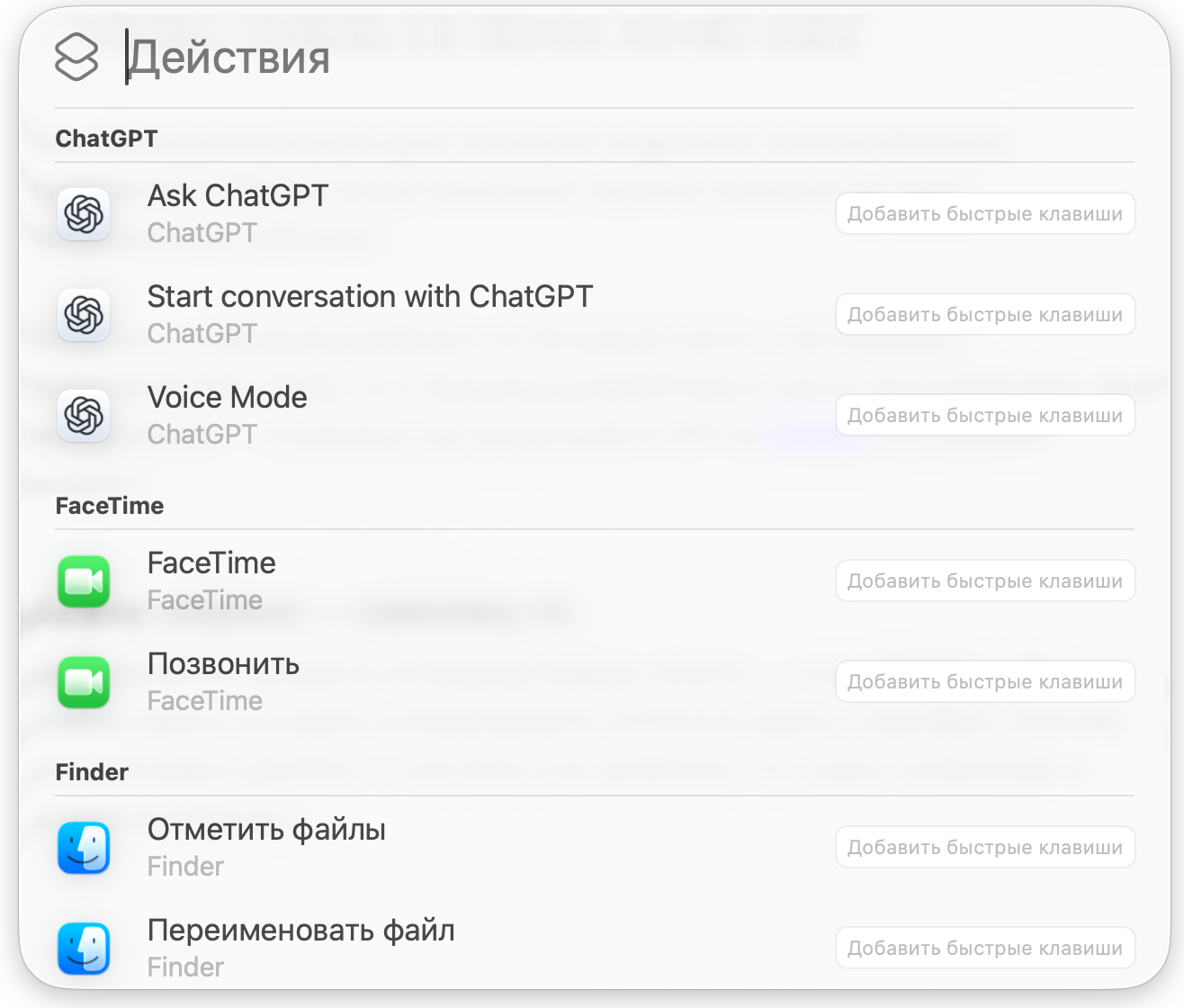Viewport: 1184px width, 1008px height.
Task: Click the ChatGPT icon beside Start conversation
Action: (x=84, y=315)
